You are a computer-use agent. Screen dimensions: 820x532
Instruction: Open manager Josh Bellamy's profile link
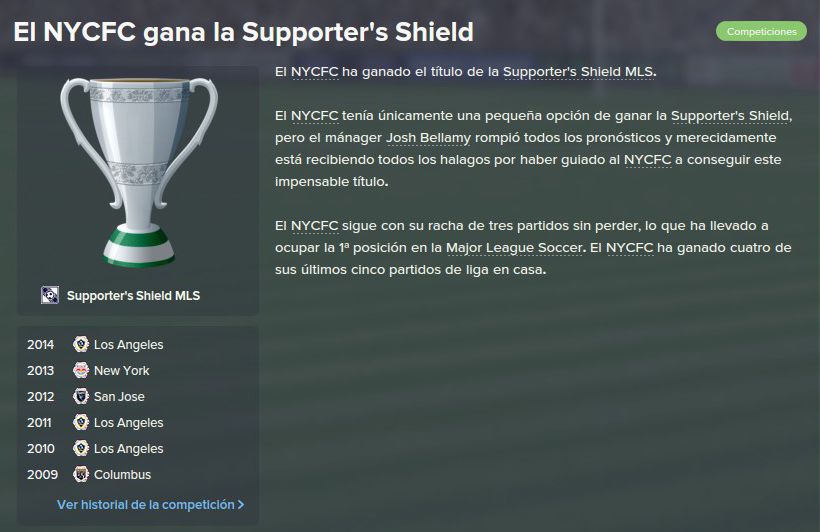428,138
